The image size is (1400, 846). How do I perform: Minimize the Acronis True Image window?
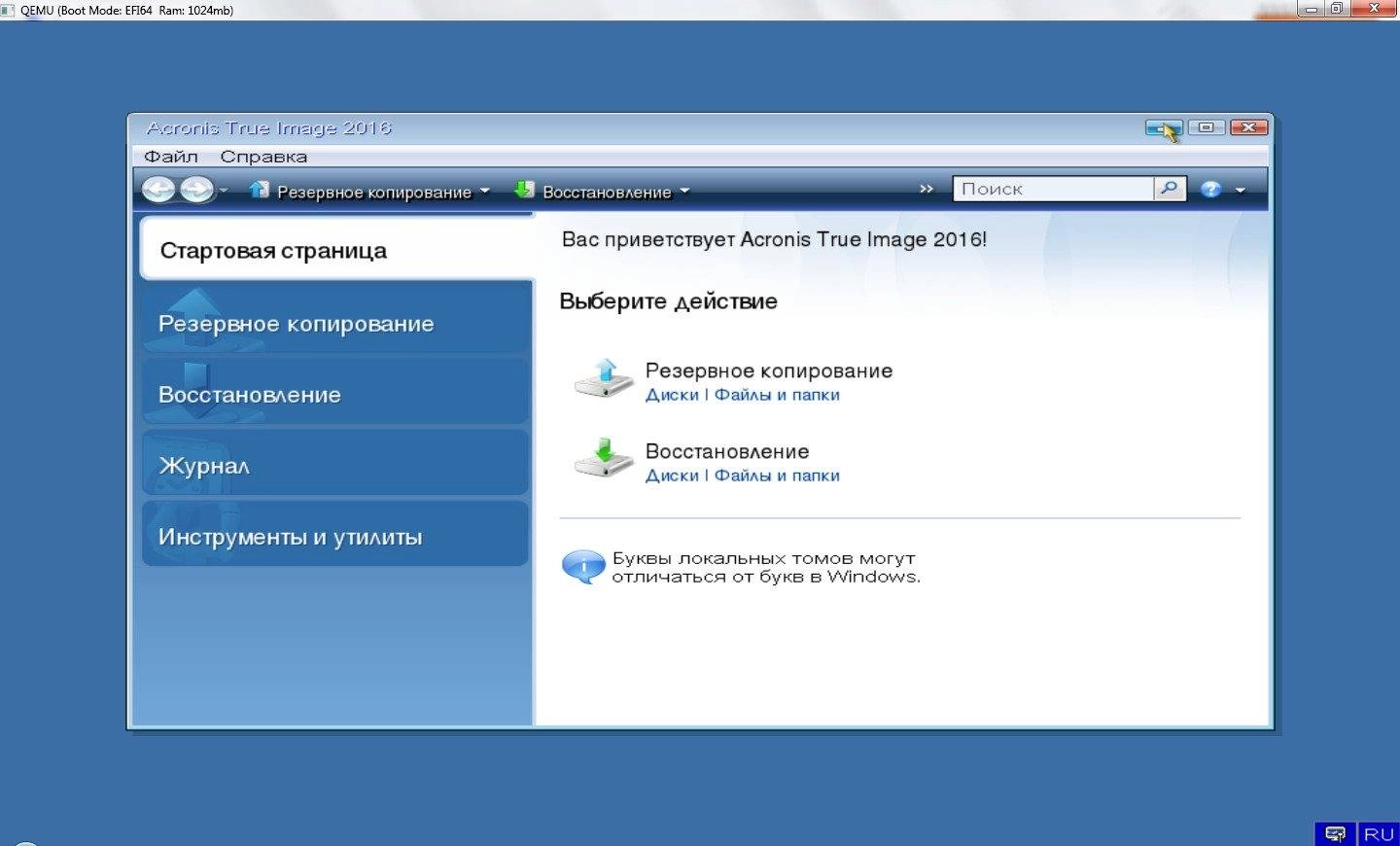(1164, 127)
